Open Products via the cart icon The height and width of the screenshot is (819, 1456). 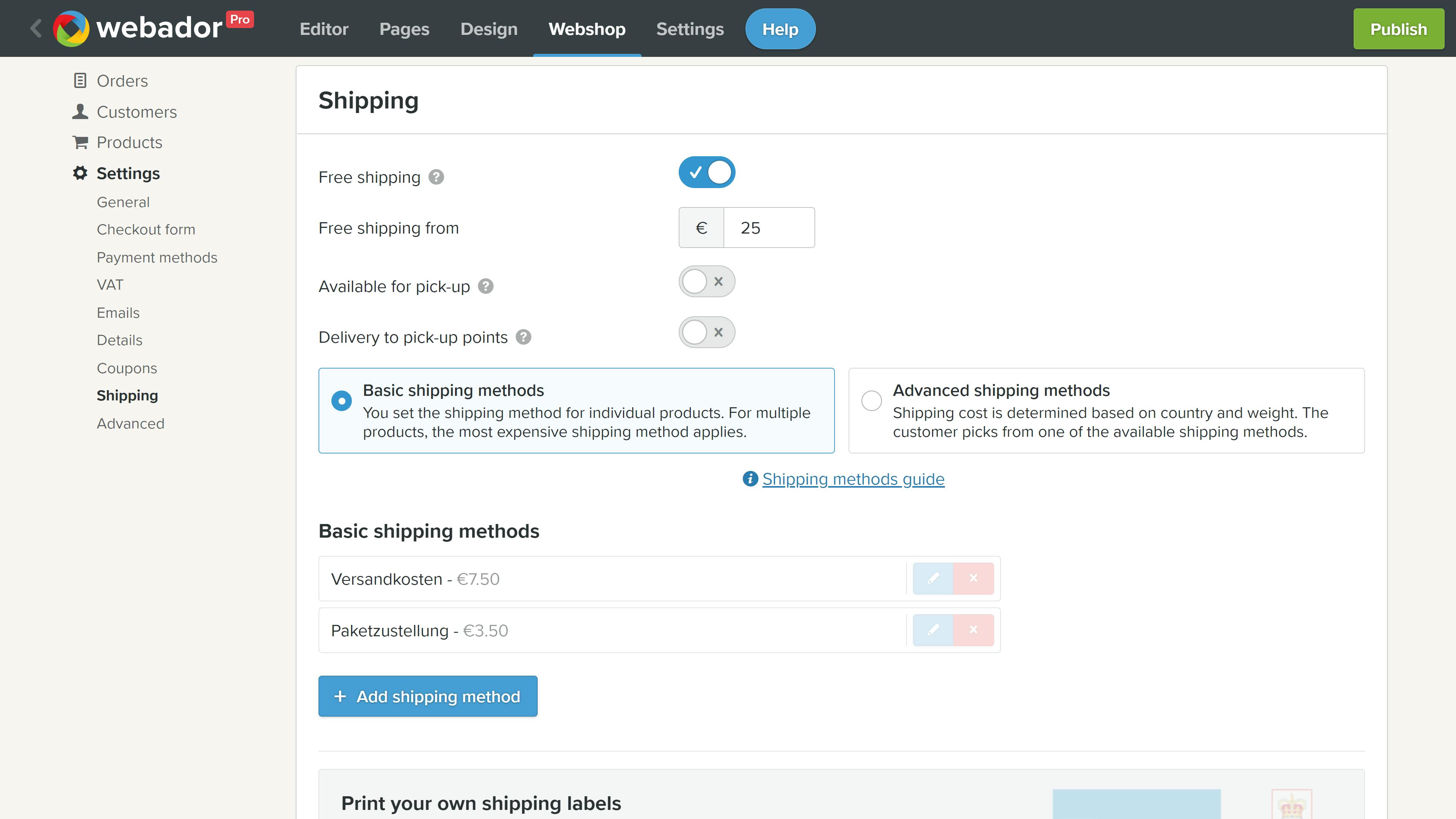point(80,142)
